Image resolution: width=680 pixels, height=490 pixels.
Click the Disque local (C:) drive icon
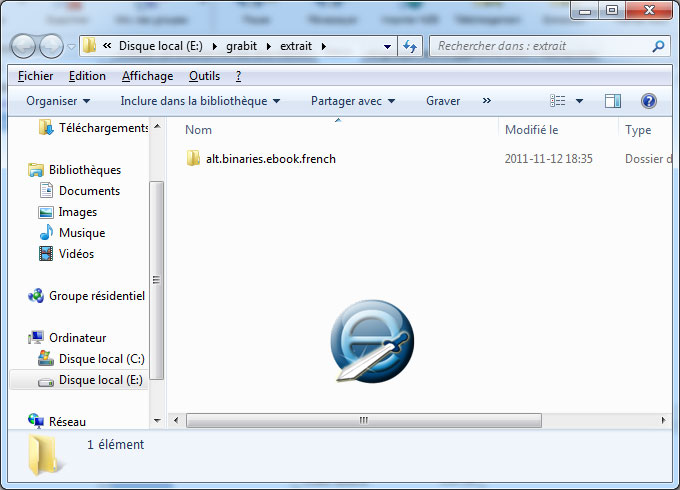point(46,358)
